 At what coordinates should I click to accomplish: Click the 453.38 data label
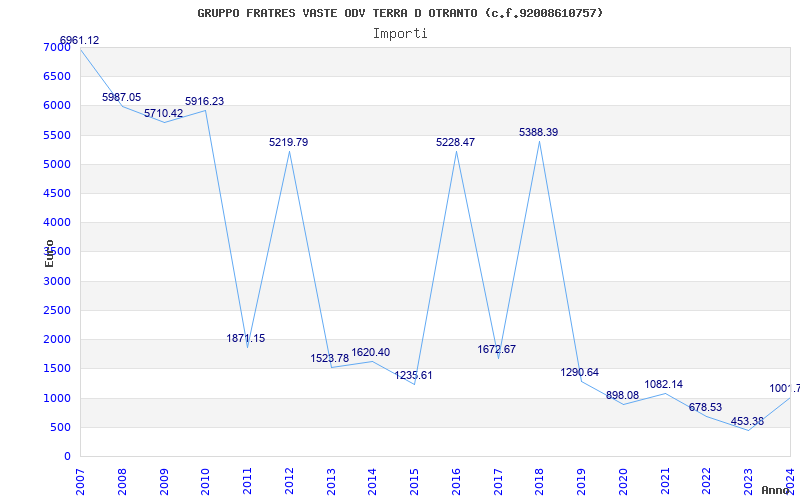pos(747,421)
